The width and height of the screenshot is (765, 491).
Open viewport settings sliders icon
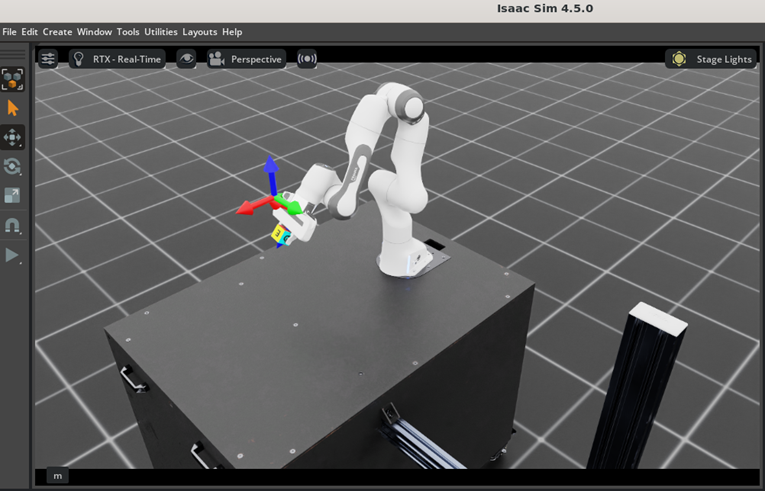48,59
